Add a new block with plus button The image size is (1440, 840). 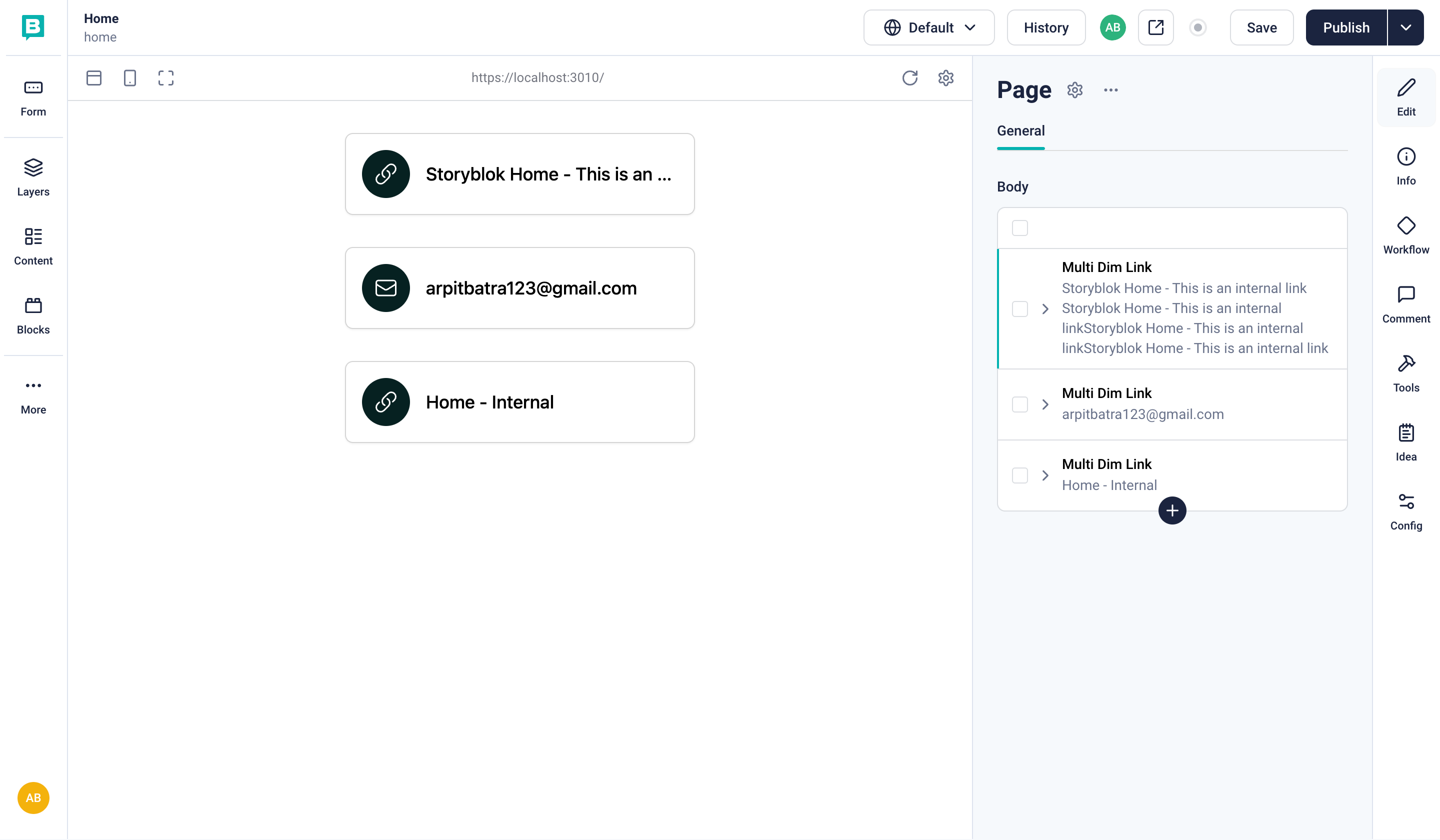tap(1172, 510)
